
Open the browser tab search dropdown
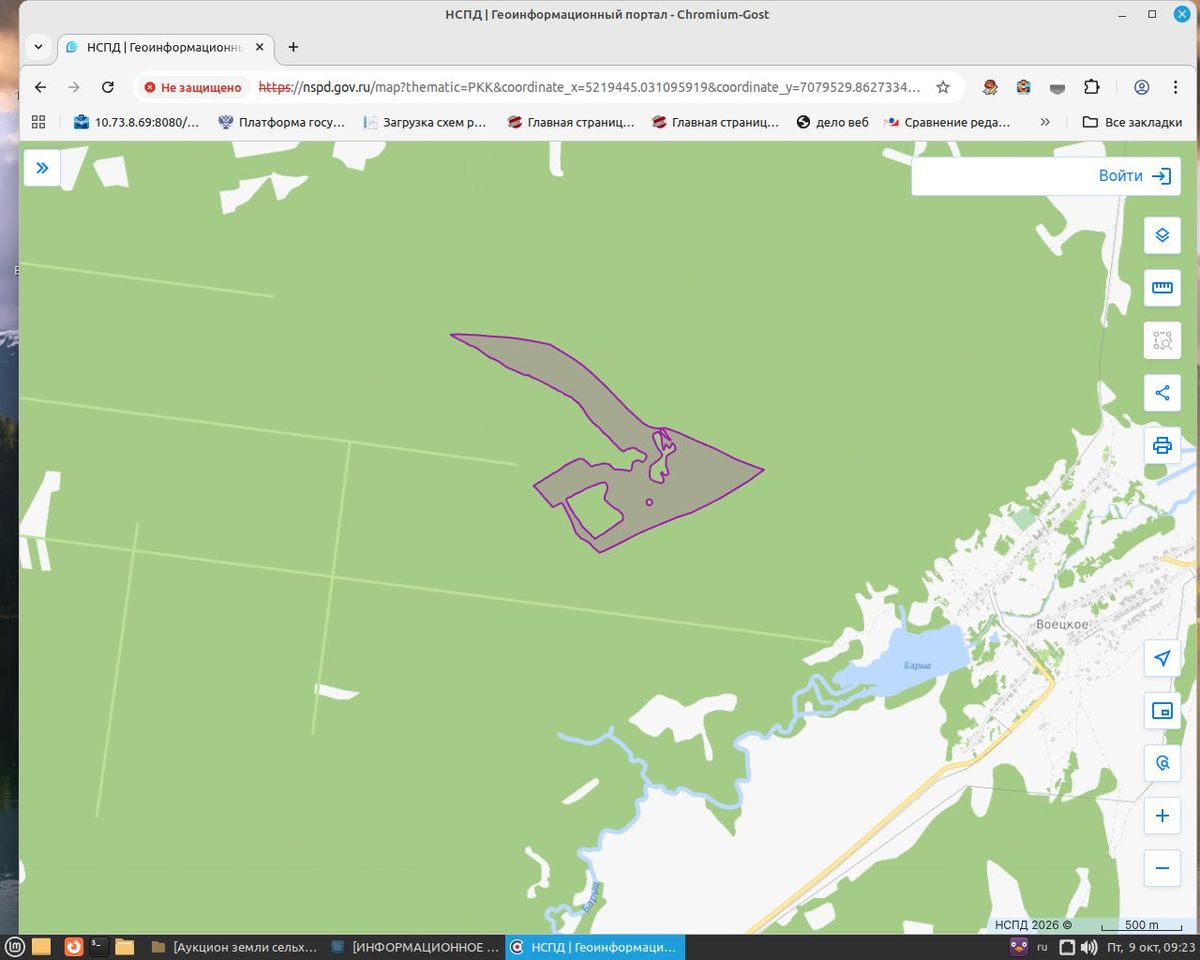[x=38, y=47]
